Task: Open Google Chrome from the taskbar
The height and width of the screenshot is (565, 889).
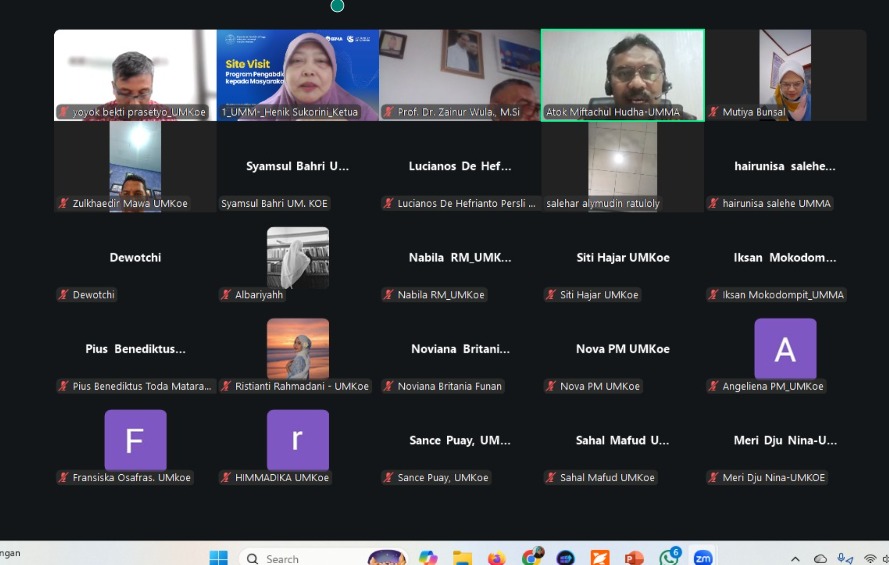Action: tap(532, 557)
